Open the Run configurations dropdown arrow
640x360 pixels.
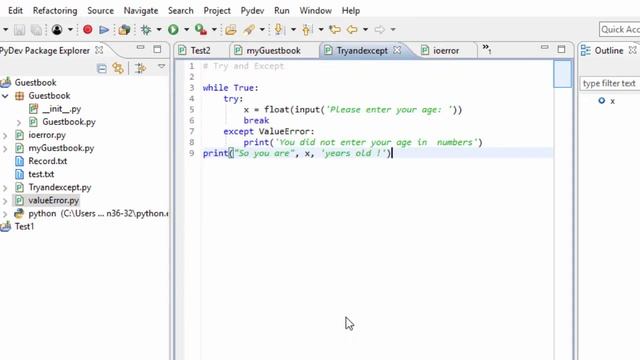(187, 30)
